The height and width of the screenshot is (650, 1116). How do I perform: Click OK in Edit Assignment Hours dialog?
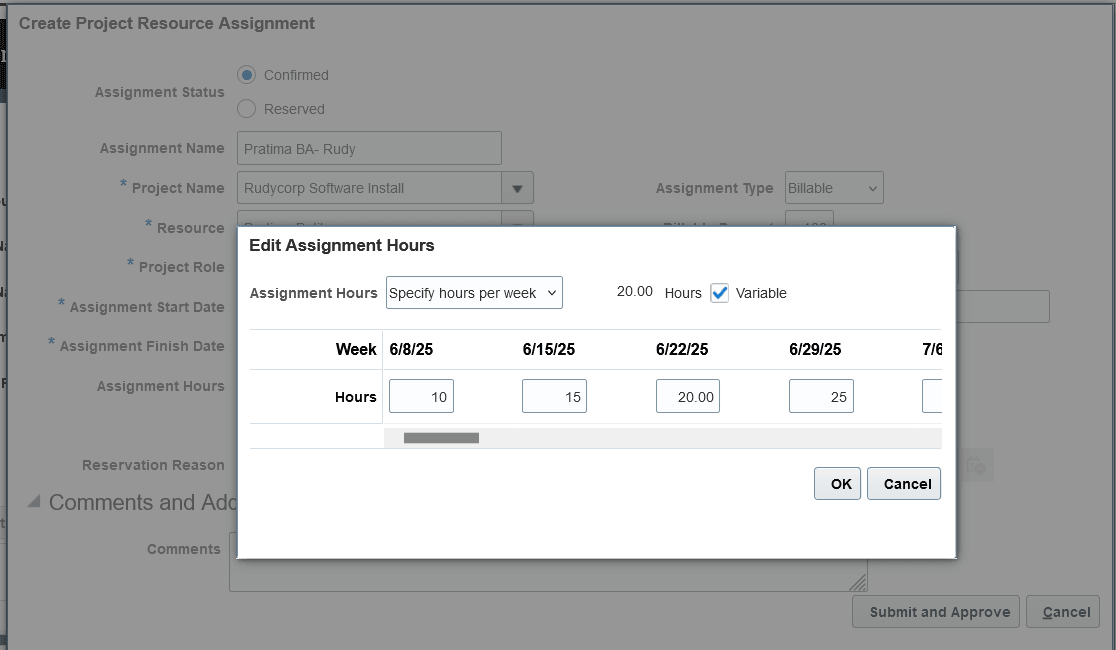(x=838, y=483)
